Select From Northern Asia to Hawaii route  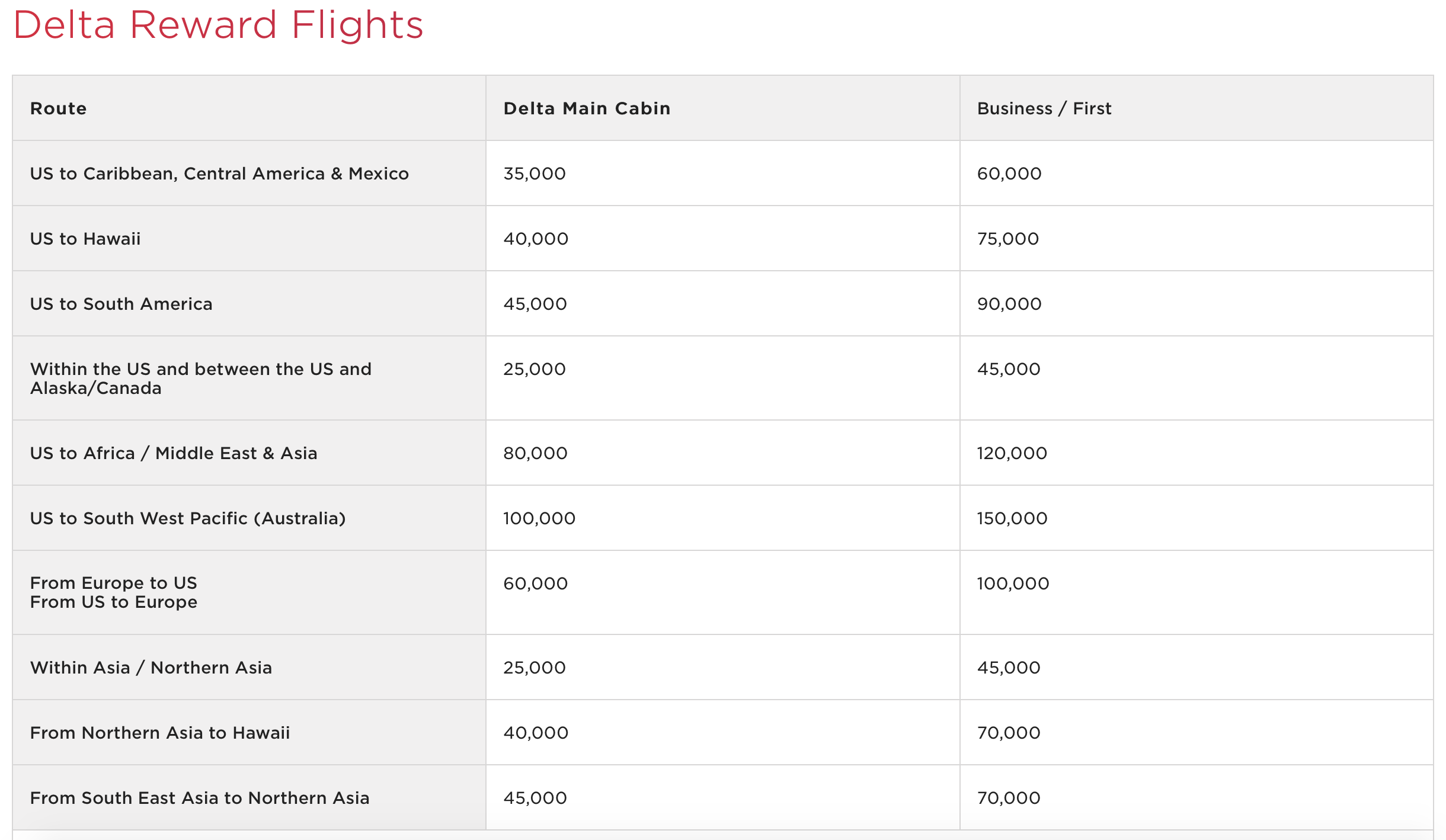click(160, 733)
